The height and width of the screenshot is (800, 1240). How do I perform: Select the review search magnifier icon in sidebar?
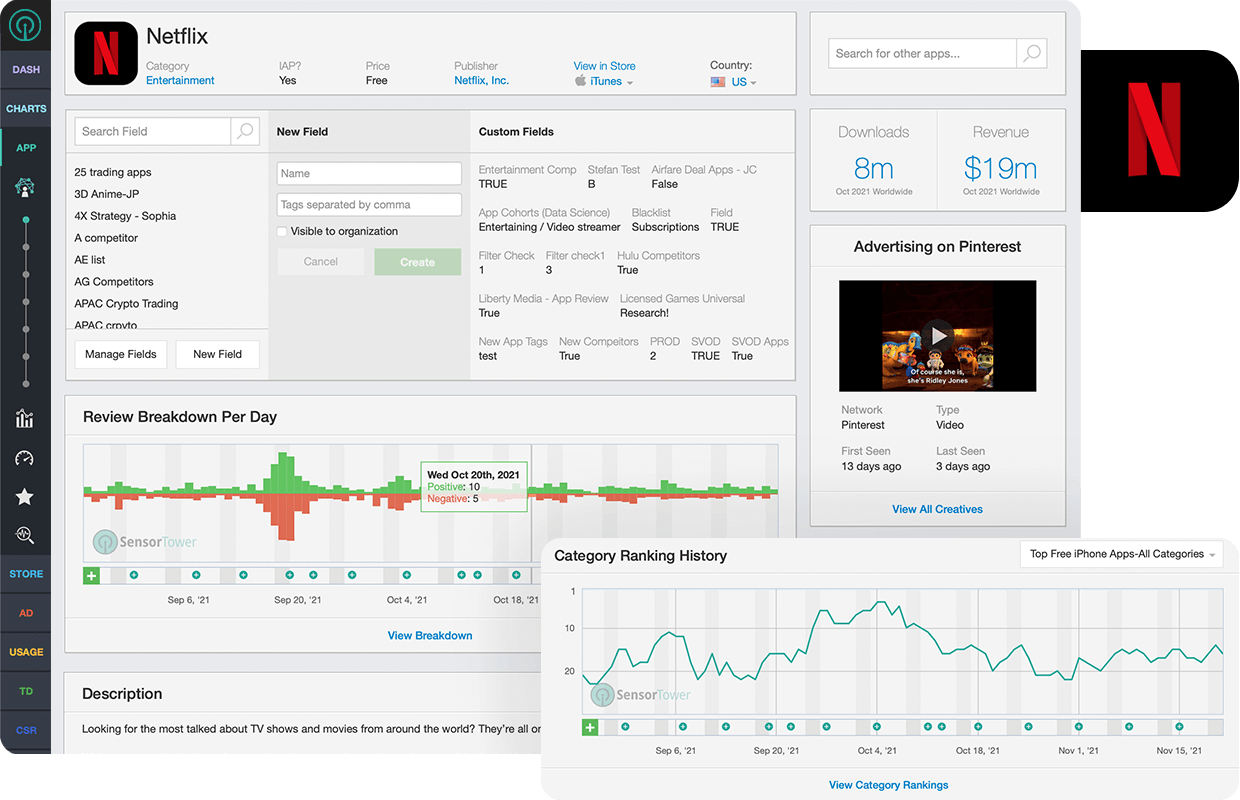tap(25, 533)
